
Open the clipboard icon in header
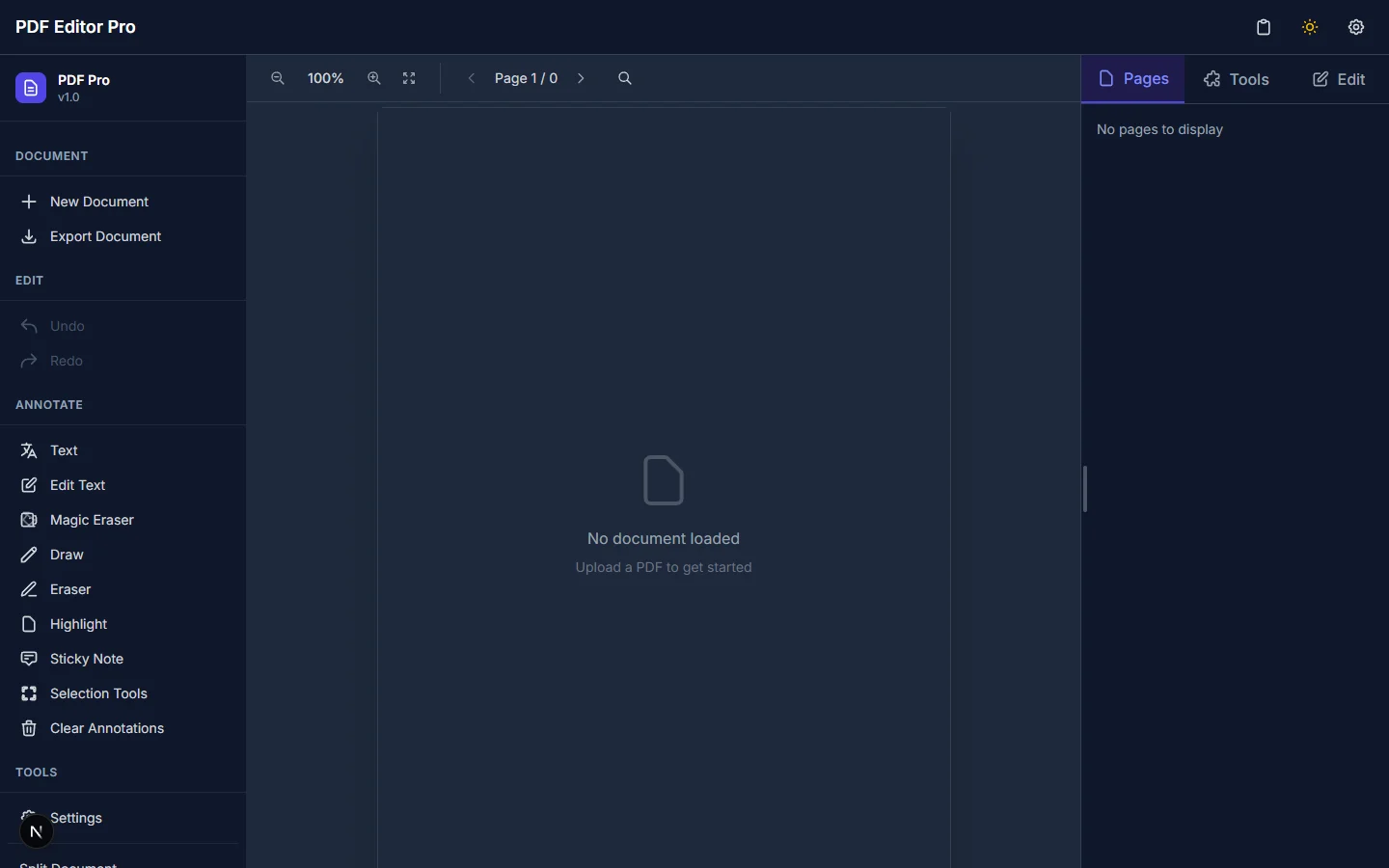pos(1264,27)
